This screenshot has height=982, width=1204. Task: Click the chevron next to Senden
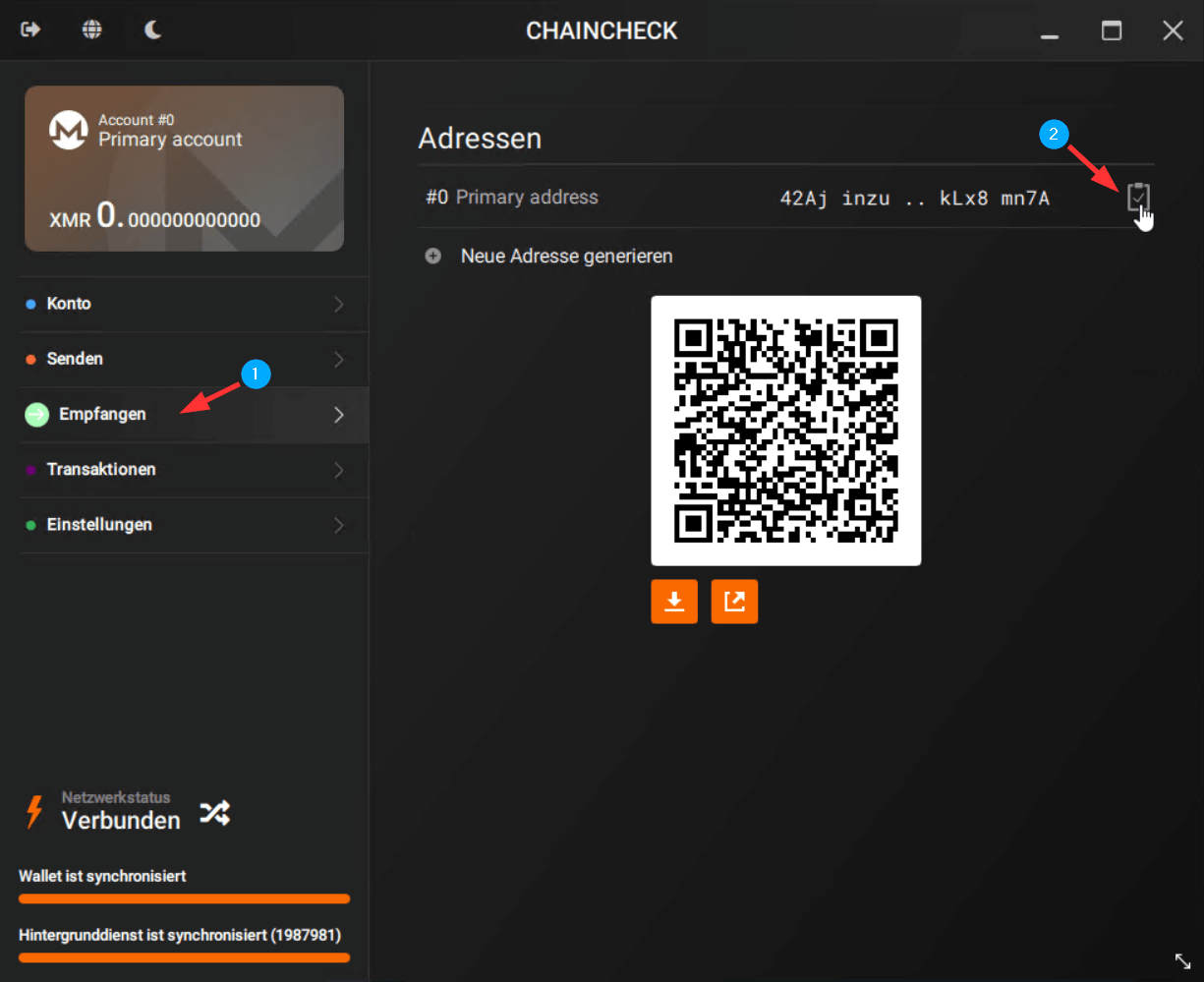[x=339, y=359]
